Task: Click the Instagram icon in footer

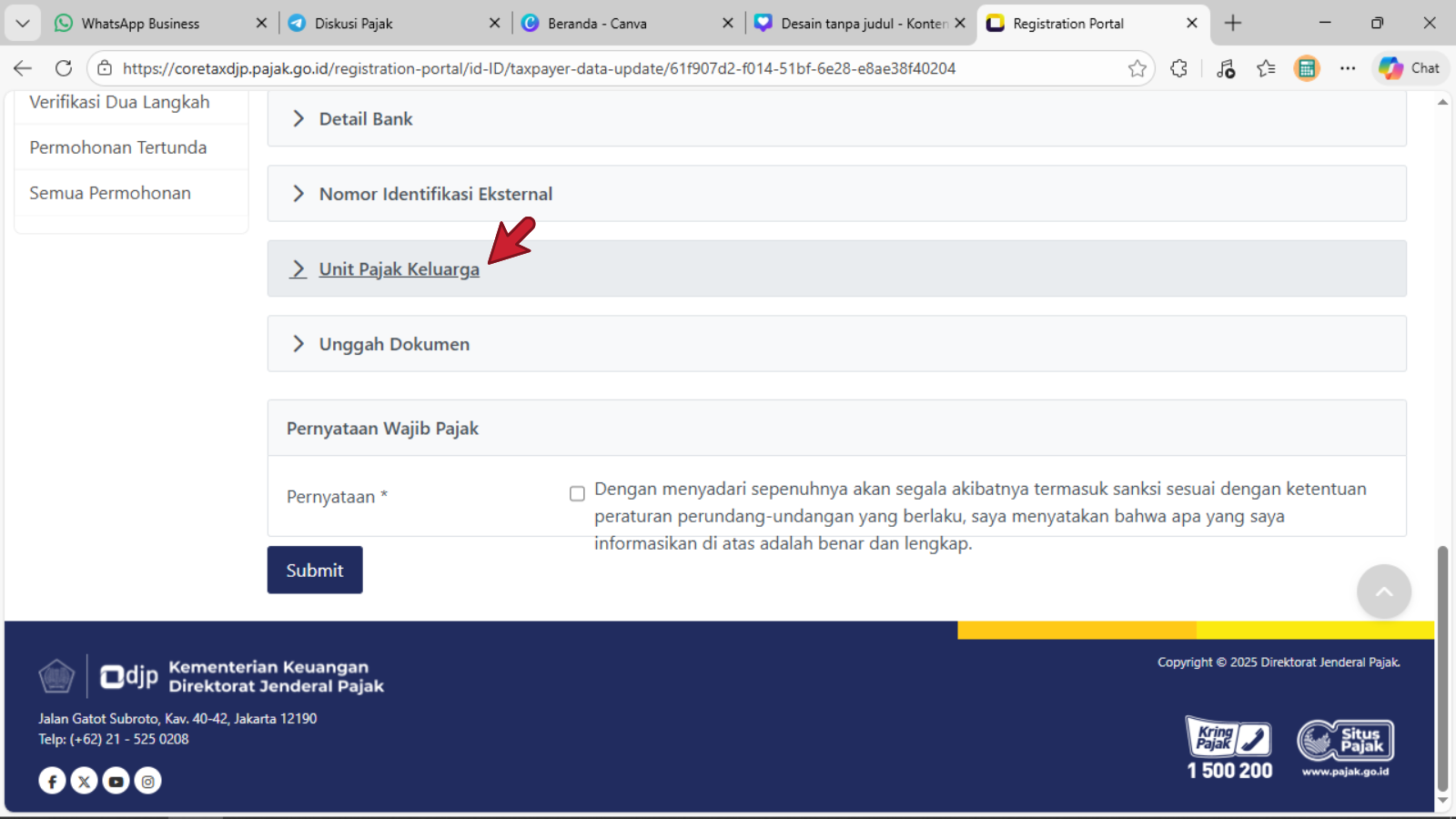Action: coord(147,781)
